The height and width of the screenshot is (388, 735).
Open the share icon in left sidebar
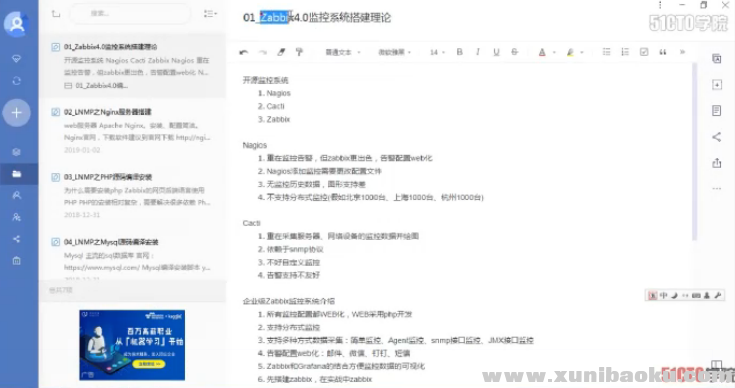(16, 239)
